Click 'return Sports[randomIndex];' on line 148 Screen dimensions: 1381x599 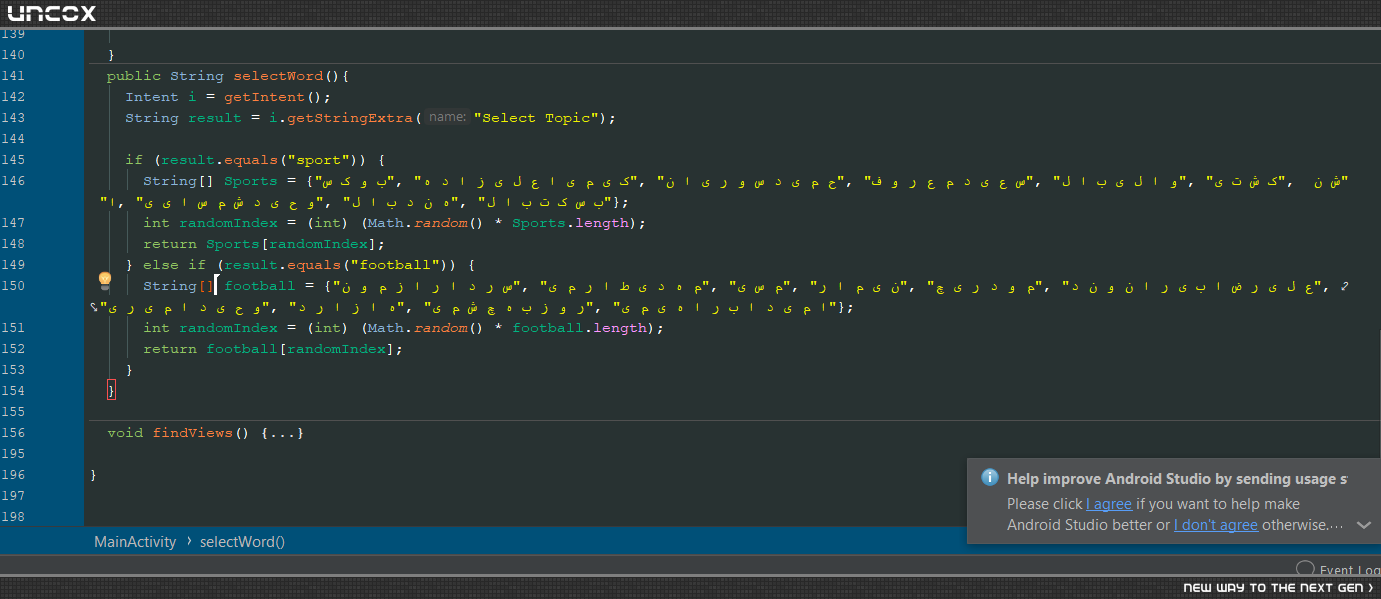(x=263, y=244)
